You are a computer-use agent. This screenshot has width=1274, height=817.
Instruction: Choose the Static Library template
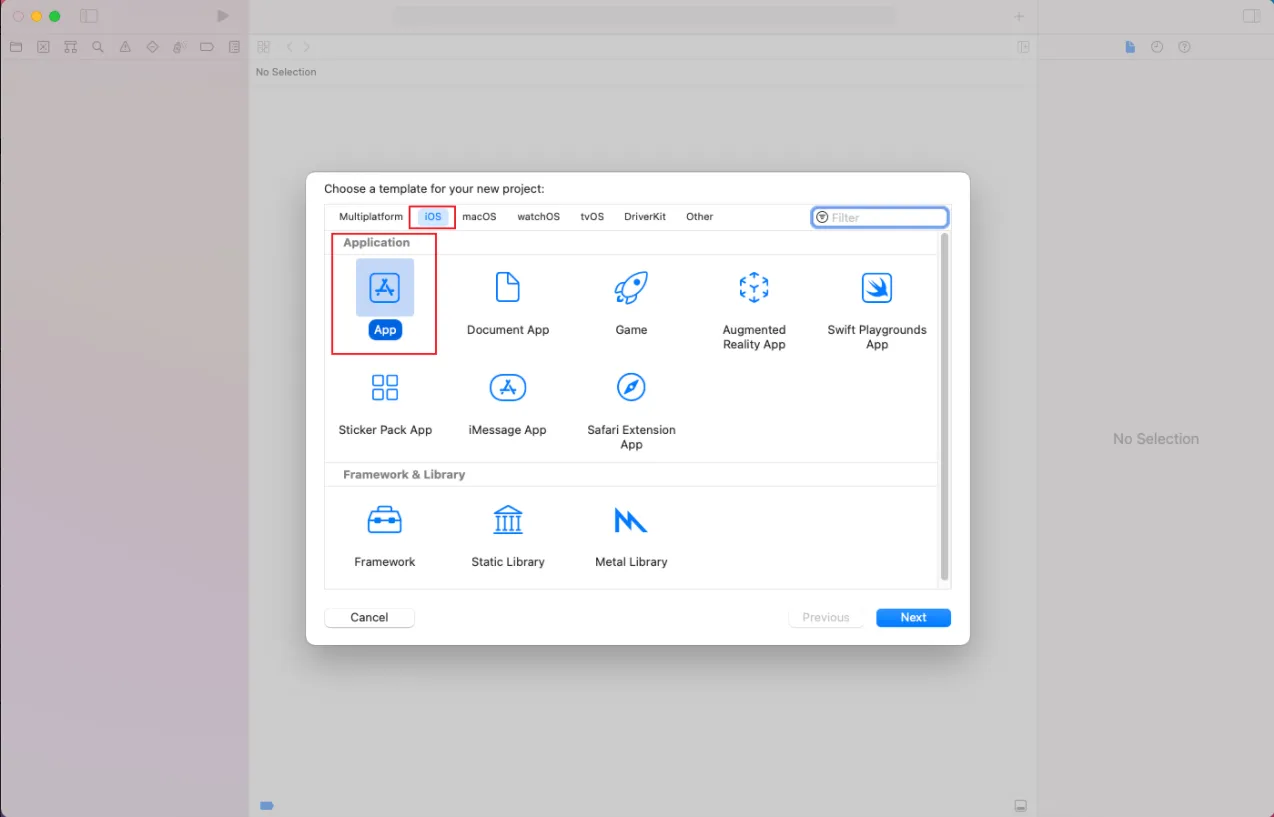click(508, 536)
